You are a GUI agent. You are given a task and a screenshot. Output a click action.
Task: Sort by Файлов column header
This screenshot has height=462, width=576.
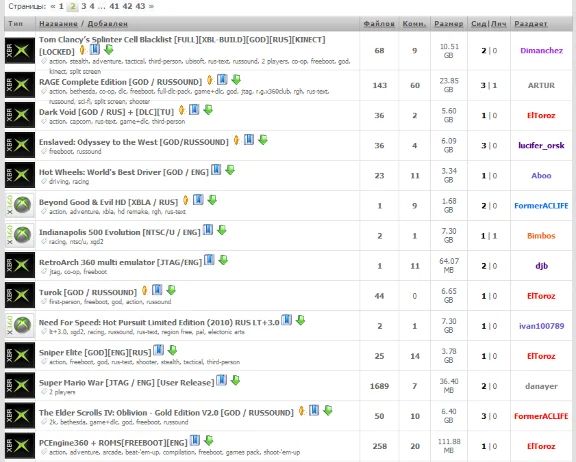[379, 24]
